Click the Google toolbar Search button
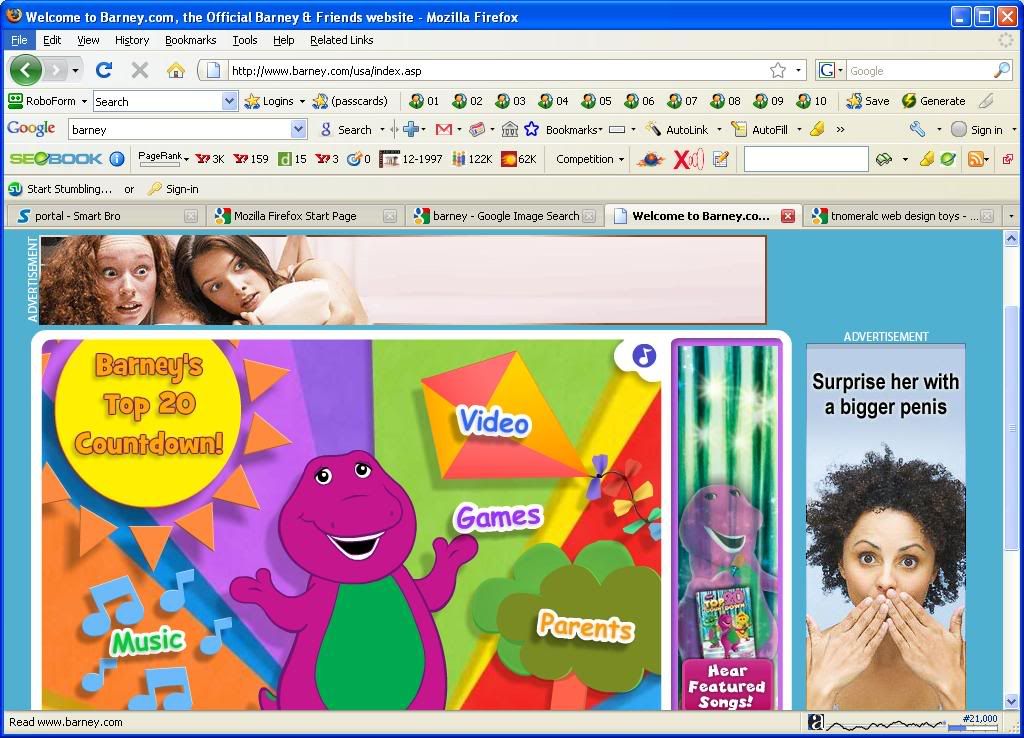The height and width of the screenshot is (738, 1024). click(346, 130)
